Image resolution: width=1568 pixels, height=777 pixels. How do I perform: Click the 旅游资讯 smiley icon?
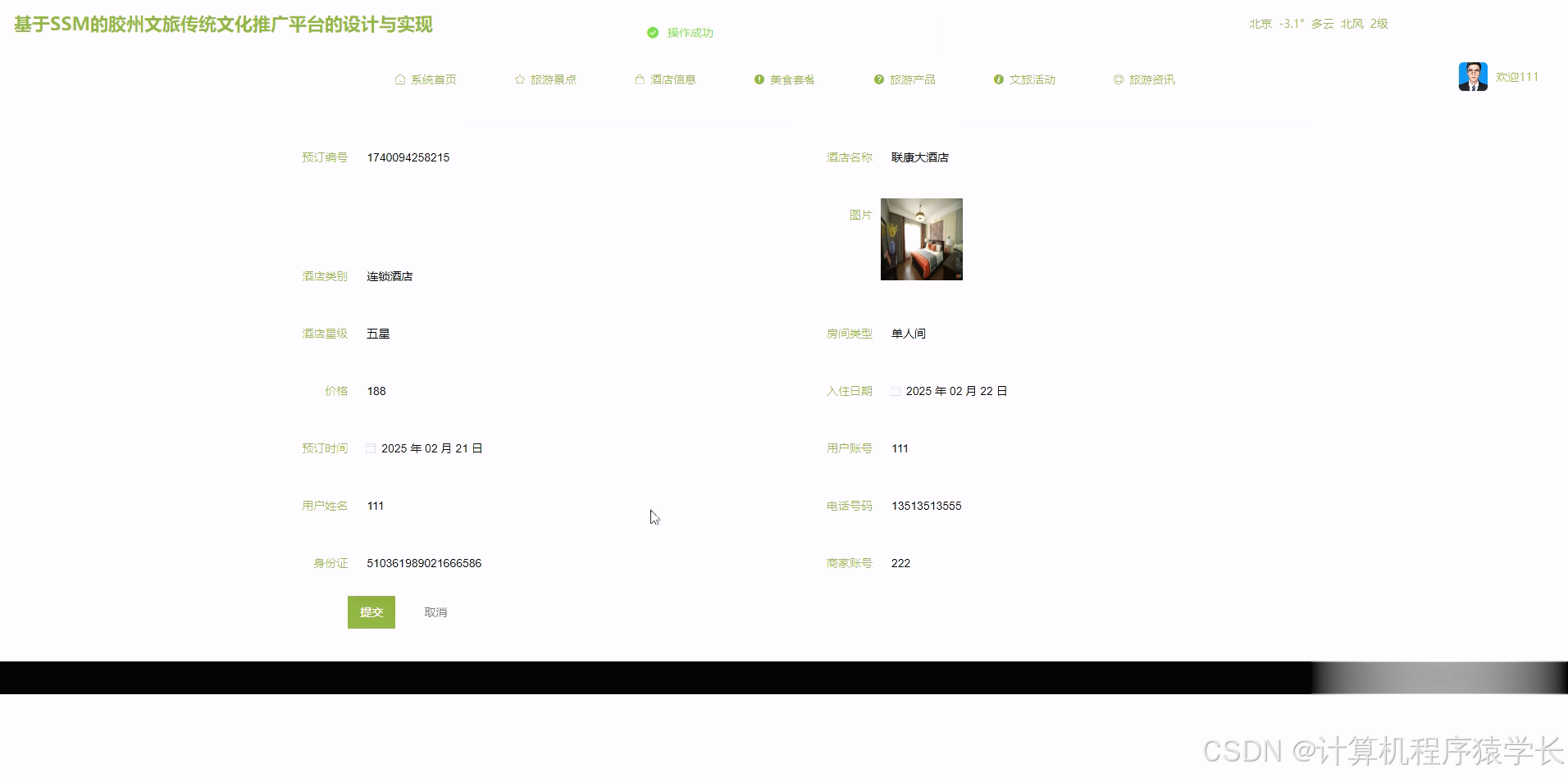click(1119, 79)
